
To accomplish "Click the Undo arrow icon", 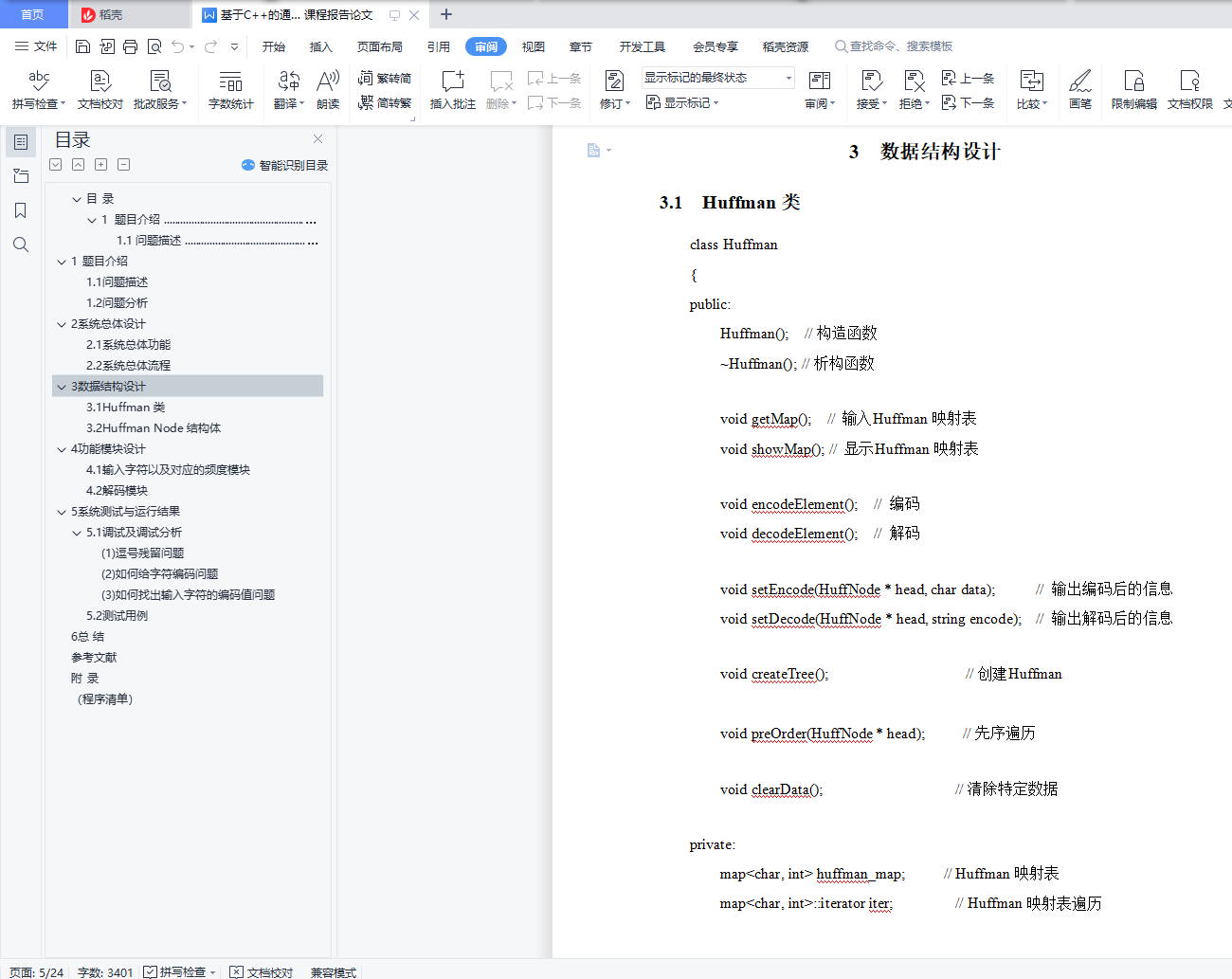I will (178, 46).
